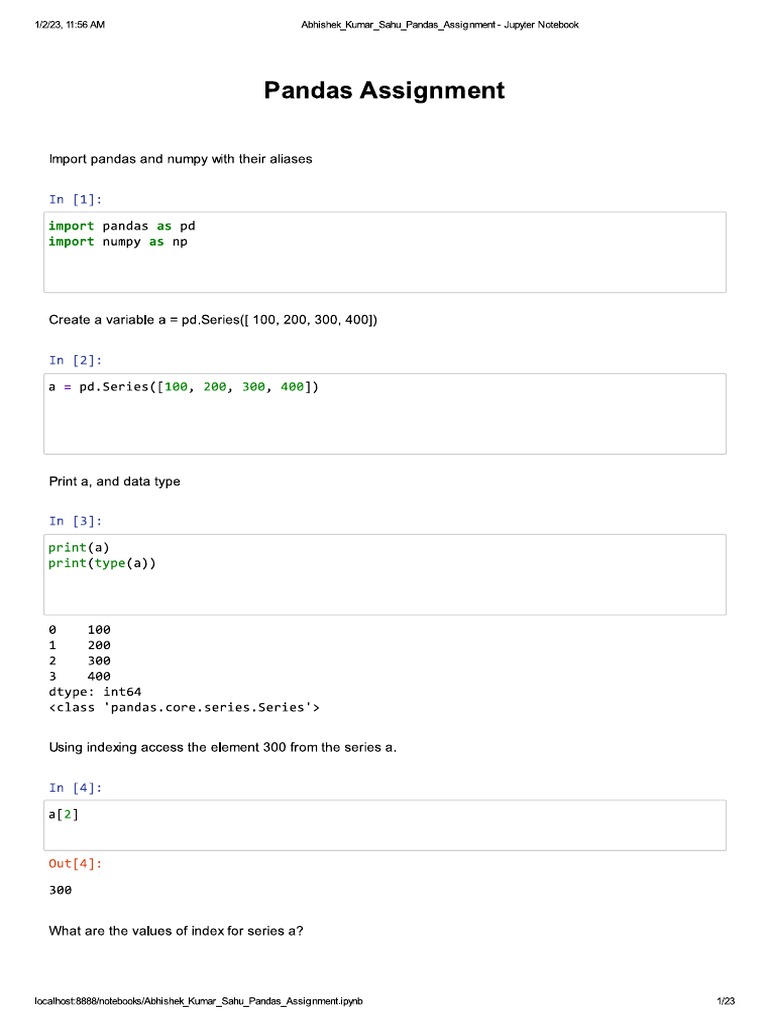Click the import numpy as np line
This screenshot has height=1024, width=768.
[117, 242]
